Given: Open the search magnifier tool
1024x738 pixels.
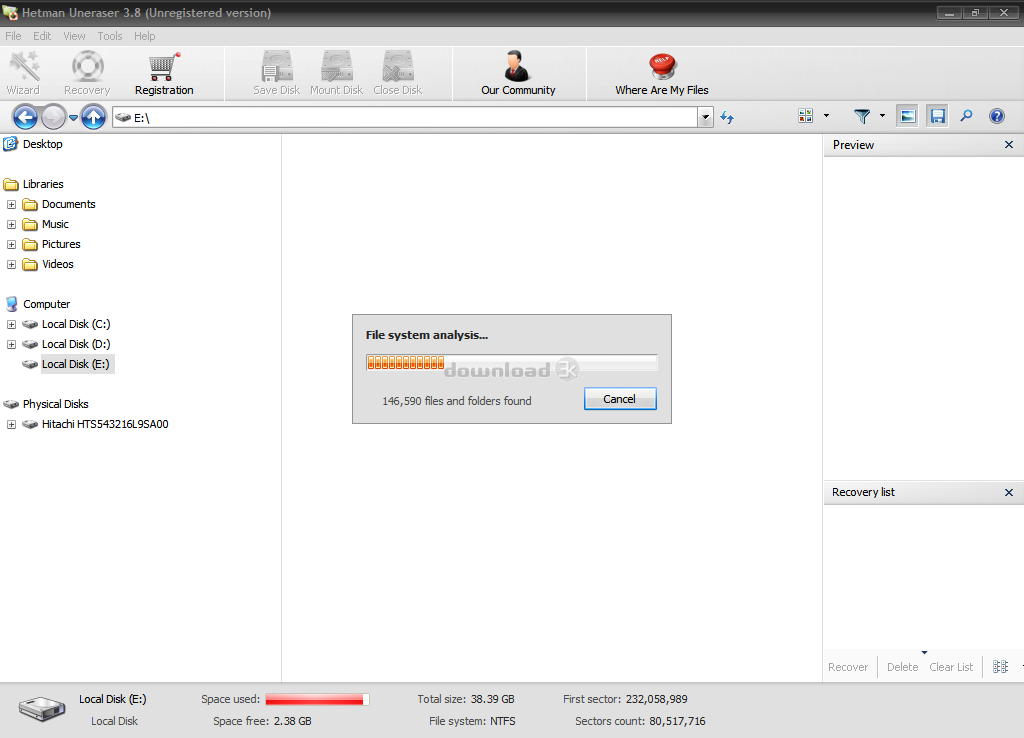Looking at the screenshot, I should [x=967, y=116].
